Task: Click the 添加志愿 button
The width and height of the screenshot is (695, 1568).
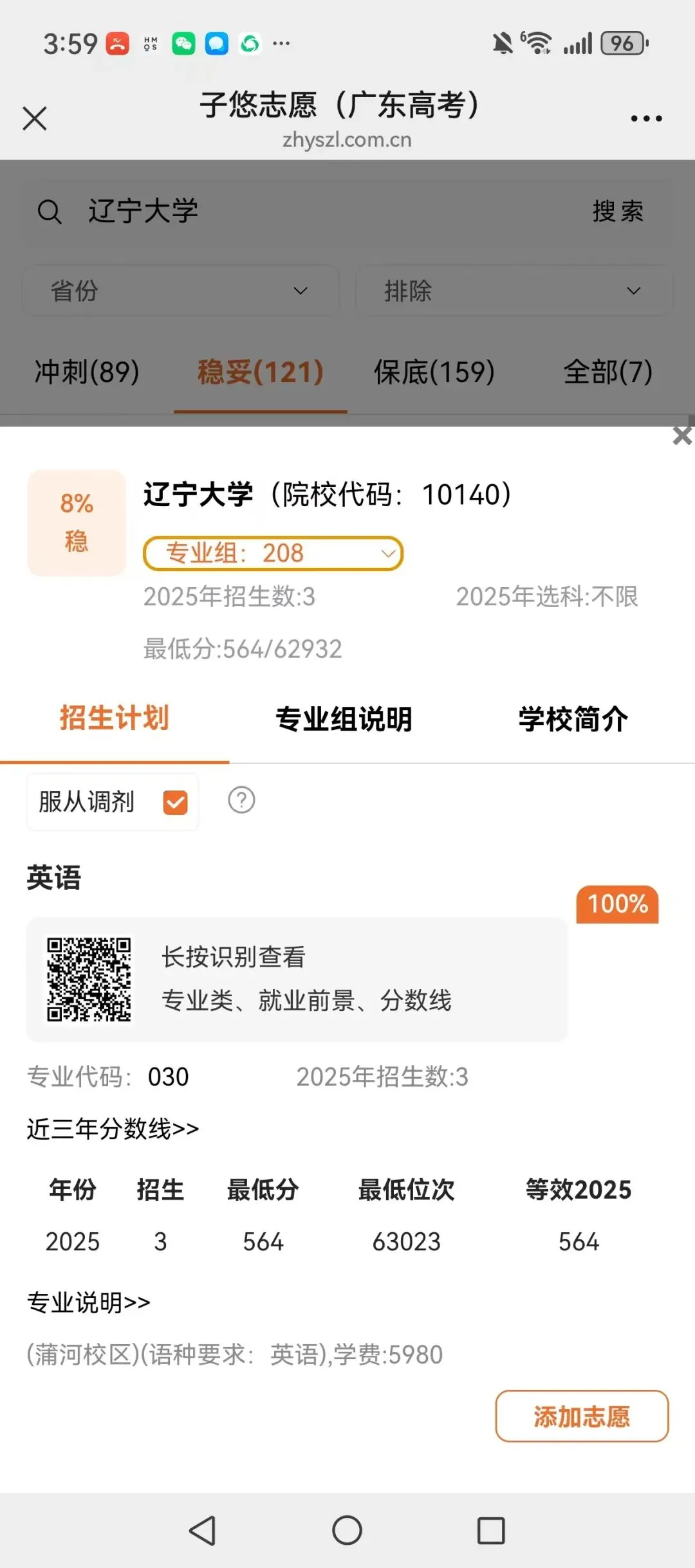Action: click(x=582, y=1416)
